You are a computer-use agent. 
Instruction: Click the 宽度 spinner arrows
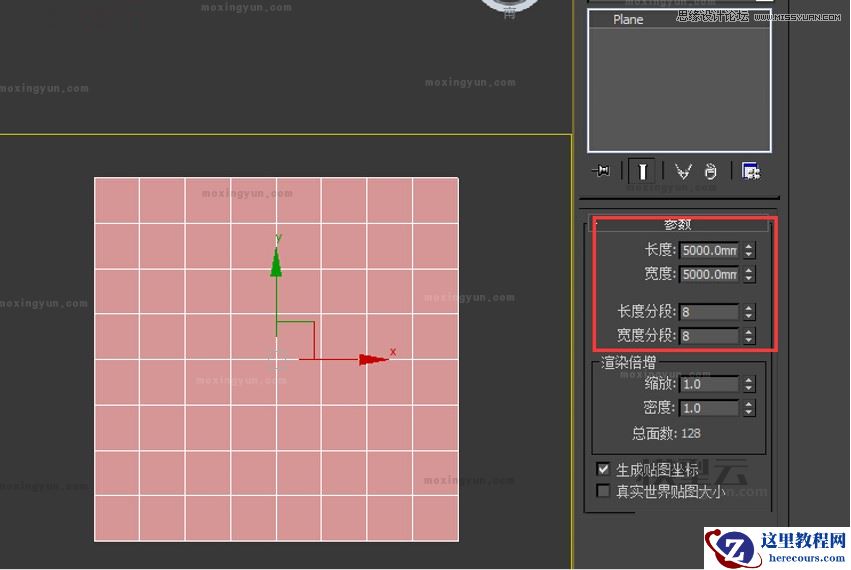pos(749,274)
